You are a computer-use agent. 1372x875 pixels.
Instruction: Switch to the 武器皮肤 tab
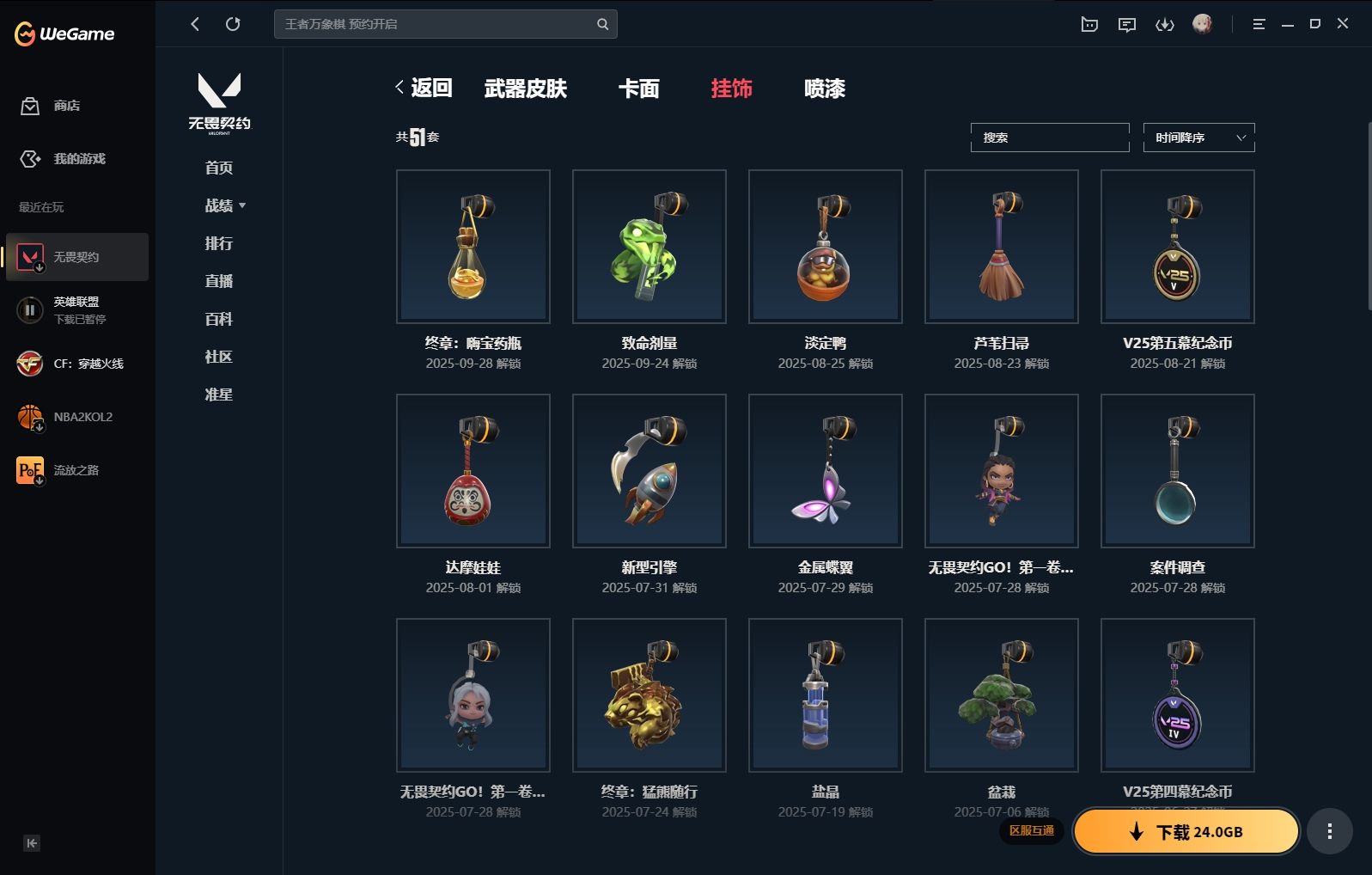(526, 89)
